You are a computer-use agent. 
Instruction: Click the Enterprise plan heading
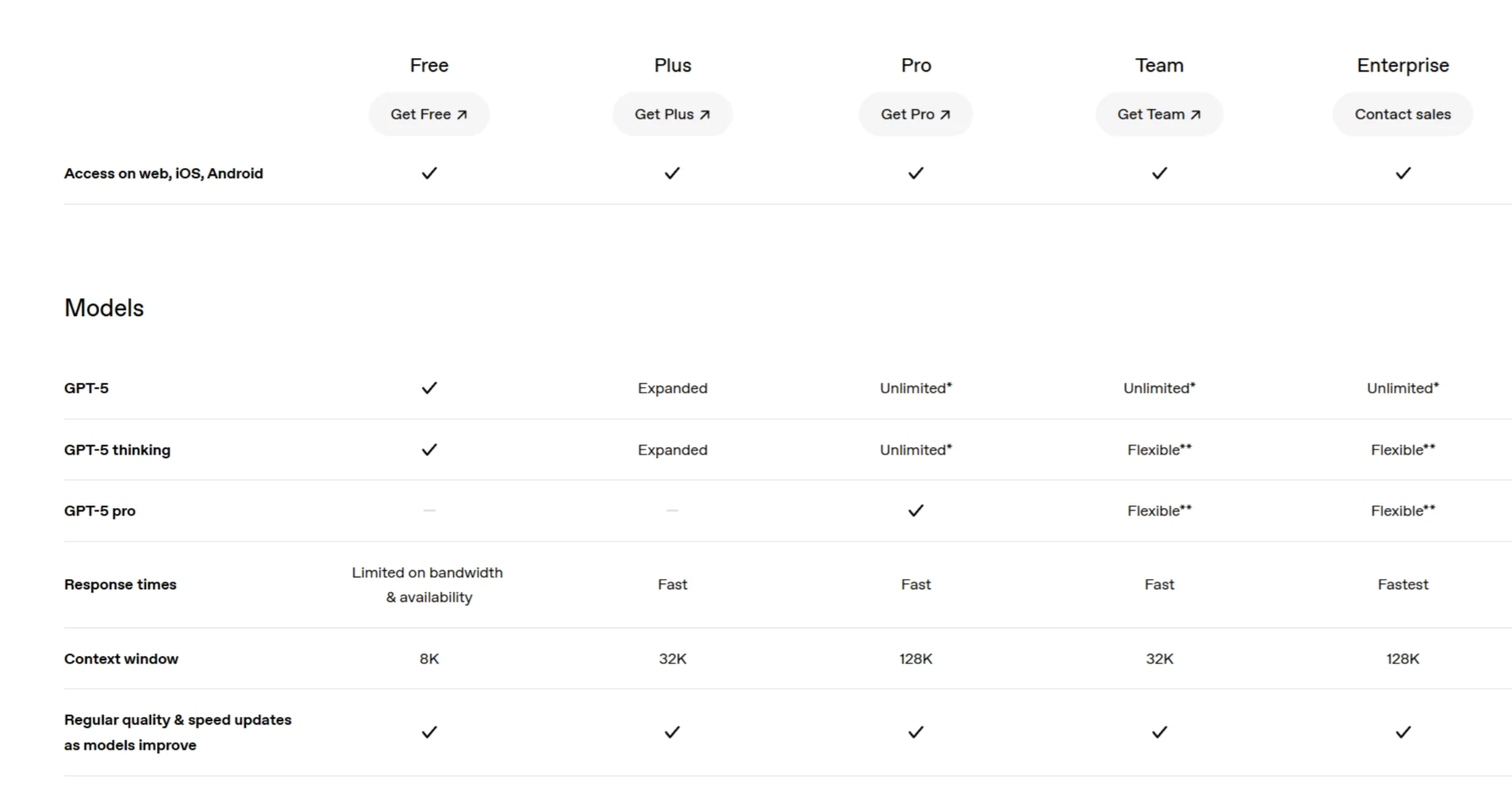pyautogui.click(x=1403, y=65)
